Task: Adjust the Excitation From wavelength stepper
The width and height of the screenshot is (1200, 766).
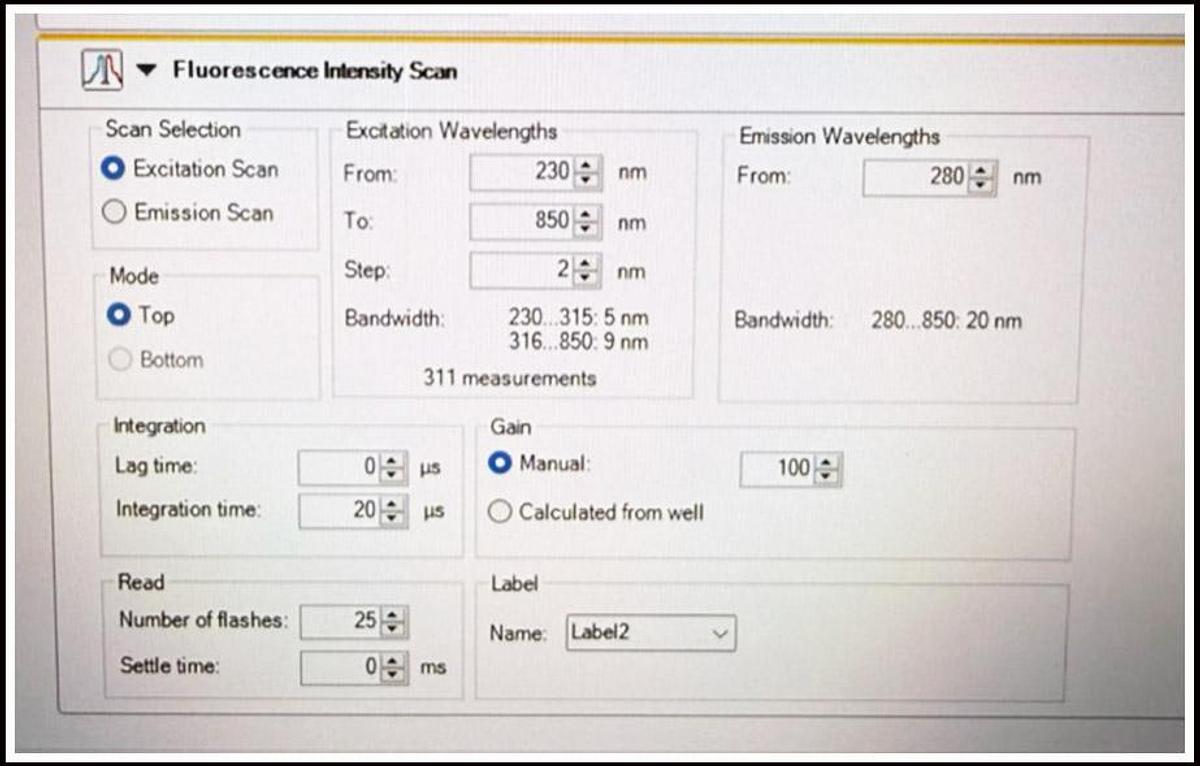Action: [x=588, y=173]
